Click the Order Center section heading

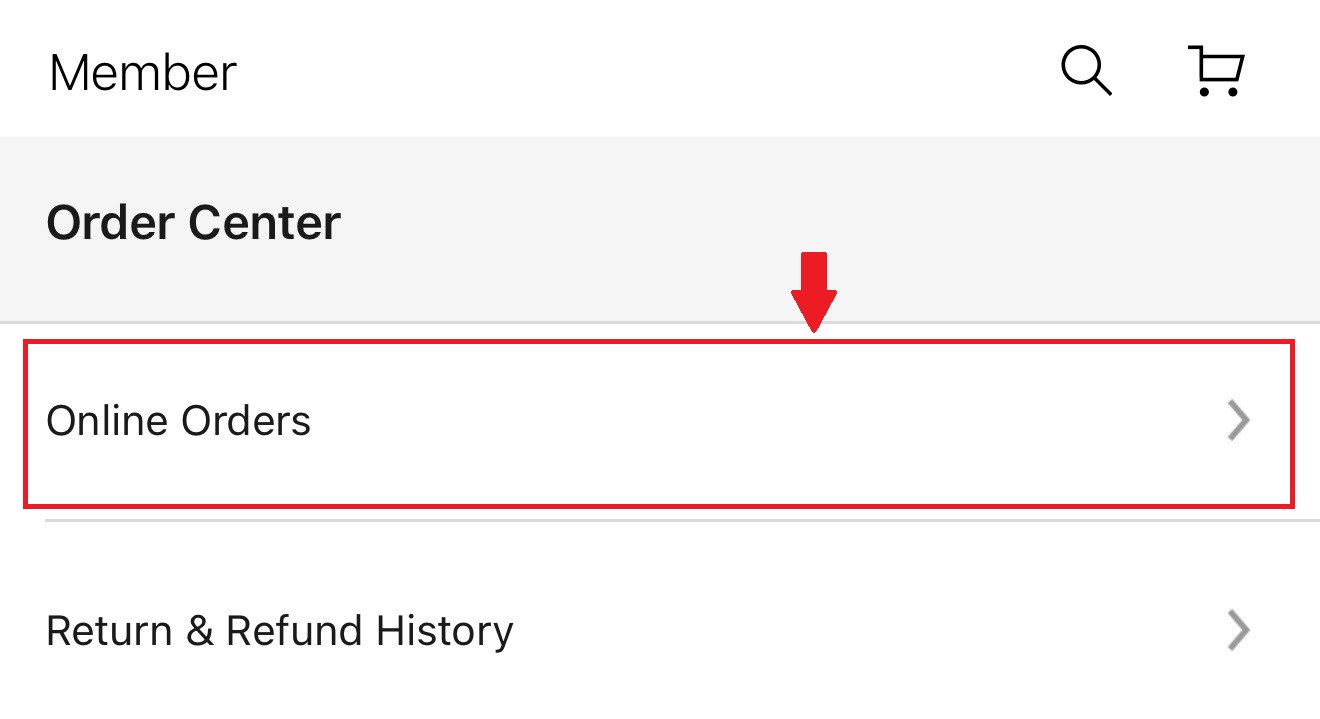(193, 222)
